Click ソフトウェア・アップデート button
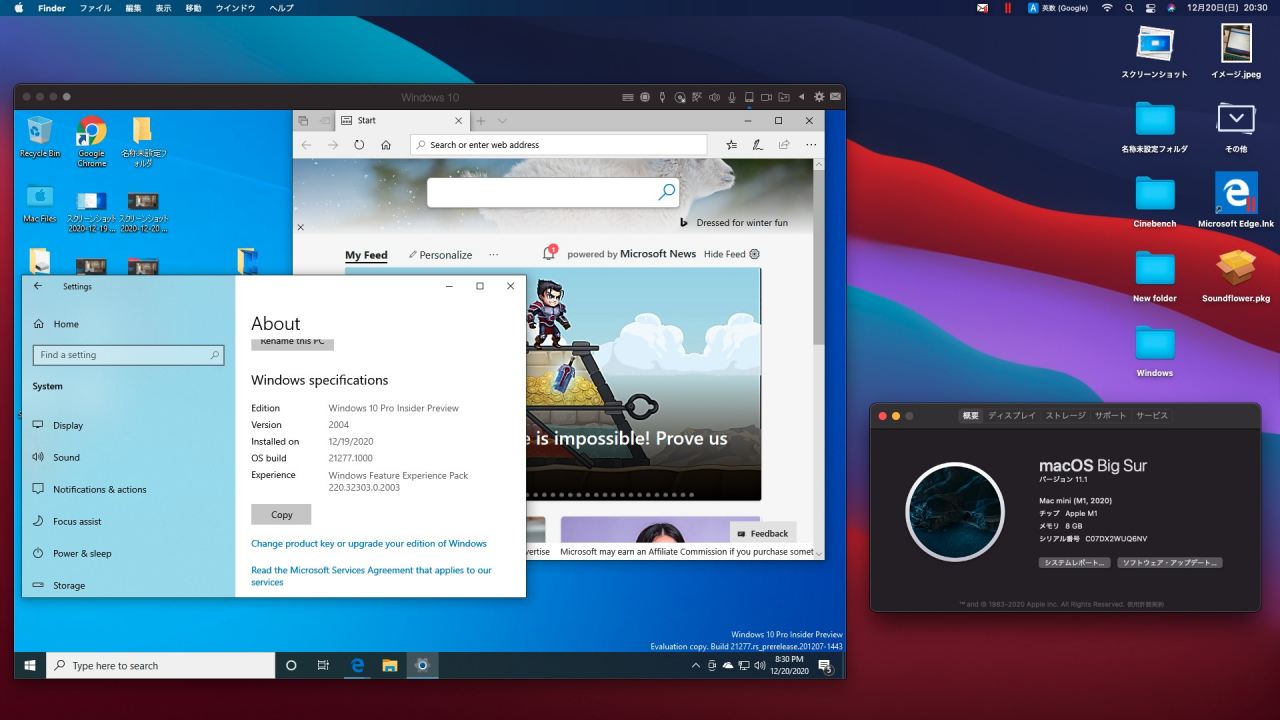Screen dimensions: 1280x720 click(1170, 563)
